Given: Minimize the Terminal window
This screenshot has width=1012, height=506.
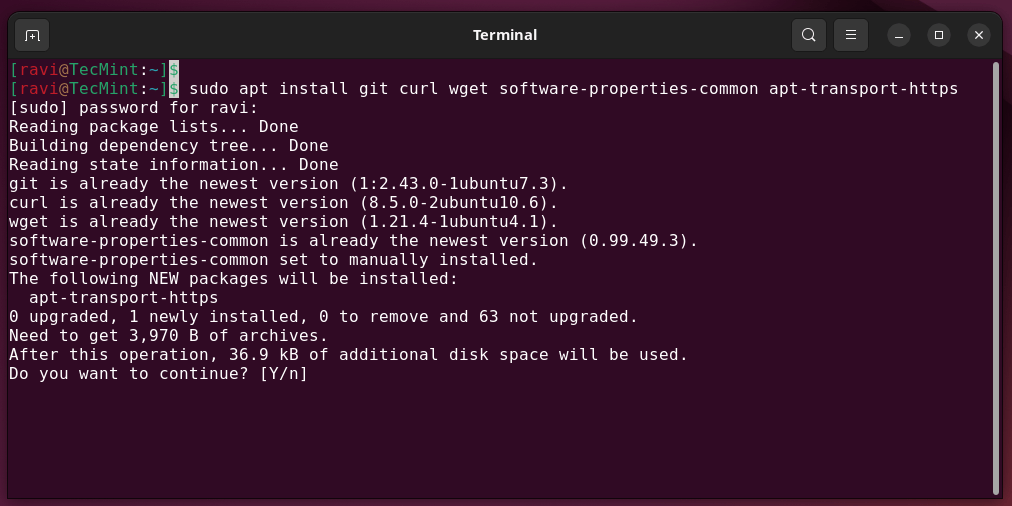Looking at the screenshot, I should [899, 36].
